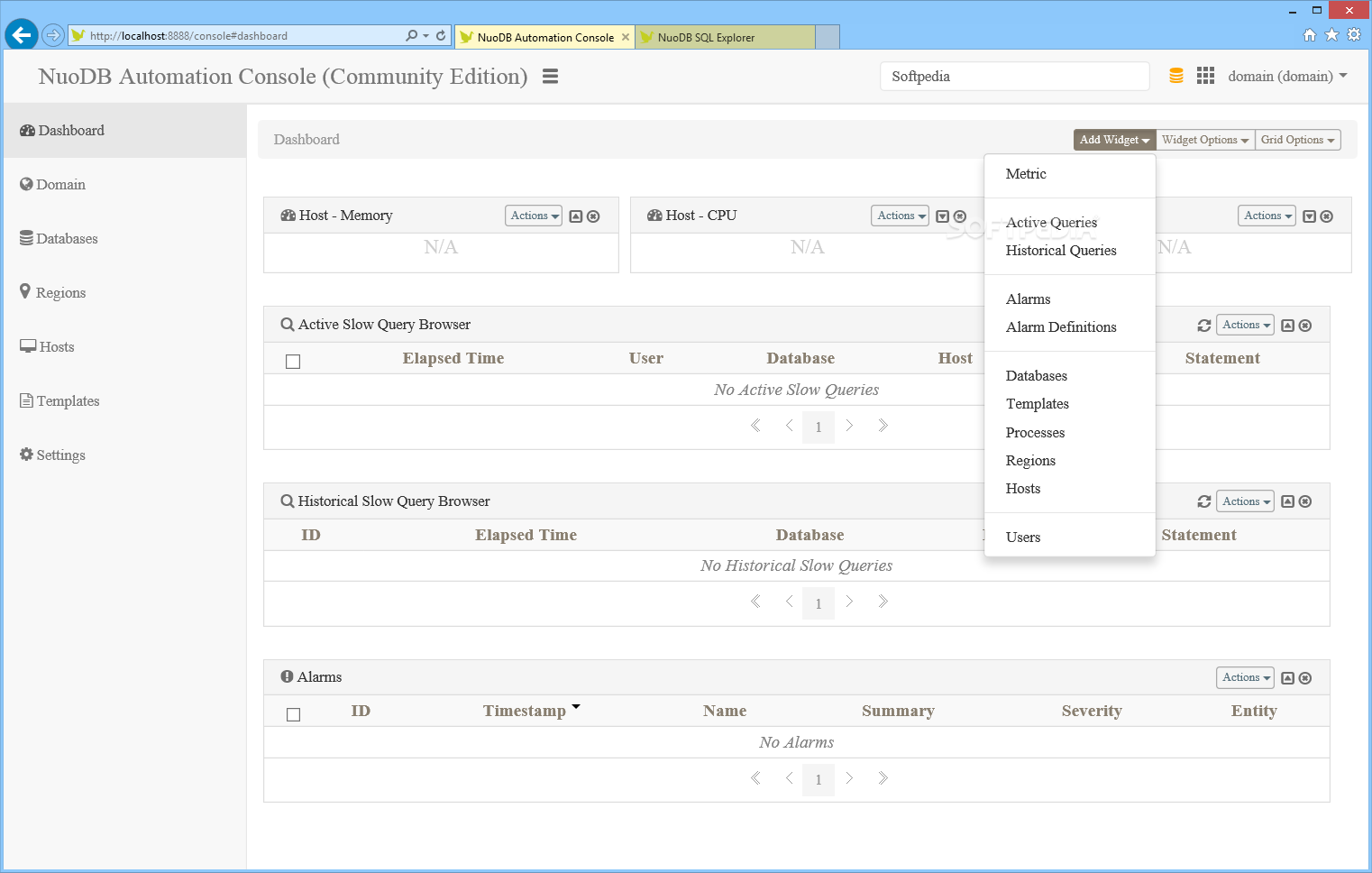Screen dimensions: 1372x873
Task: Refresh the Active Slow Query Browser
Action: pos(1203,326)
